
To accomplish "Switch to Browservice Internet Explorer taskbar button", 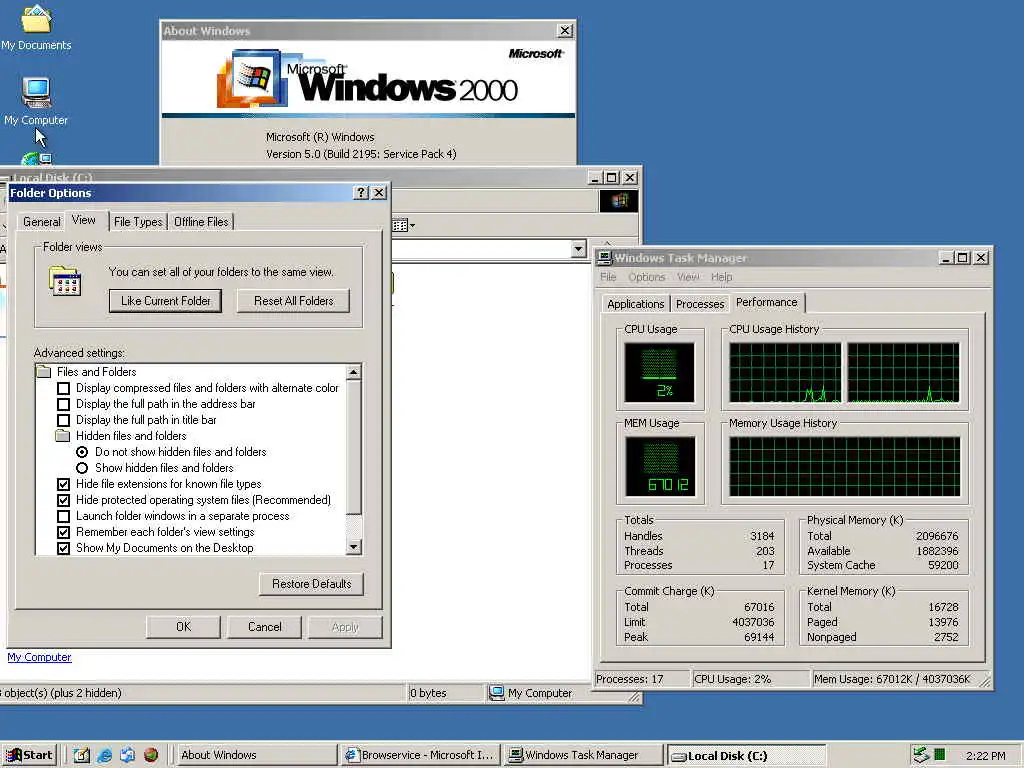I will pyautogui.click(x=420, y=755).
